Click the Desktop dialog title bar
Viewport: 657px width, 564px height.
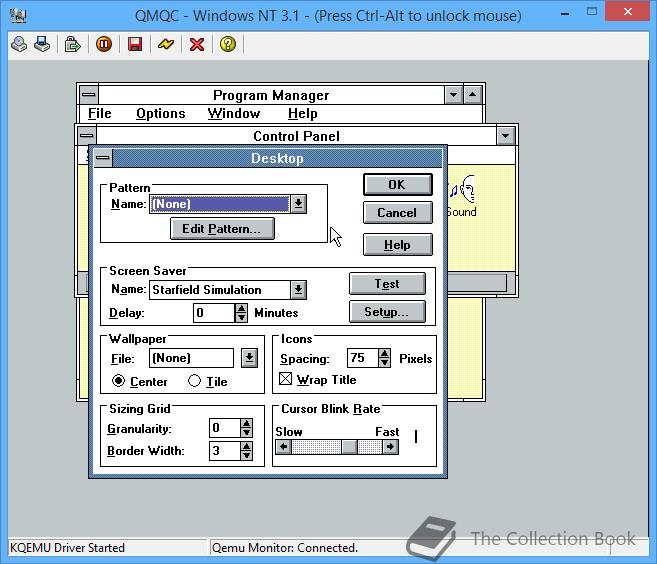(x=277, y=158)
